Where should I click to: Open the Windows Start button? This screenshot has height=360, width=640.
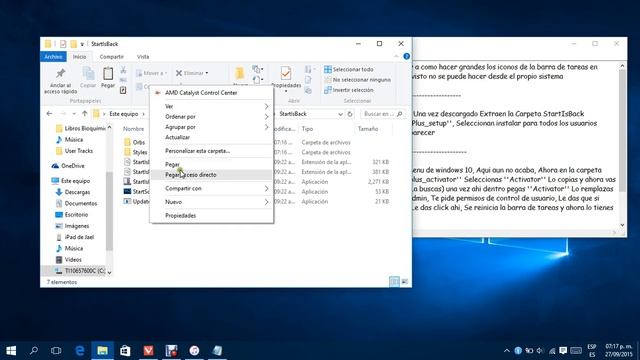11,351
